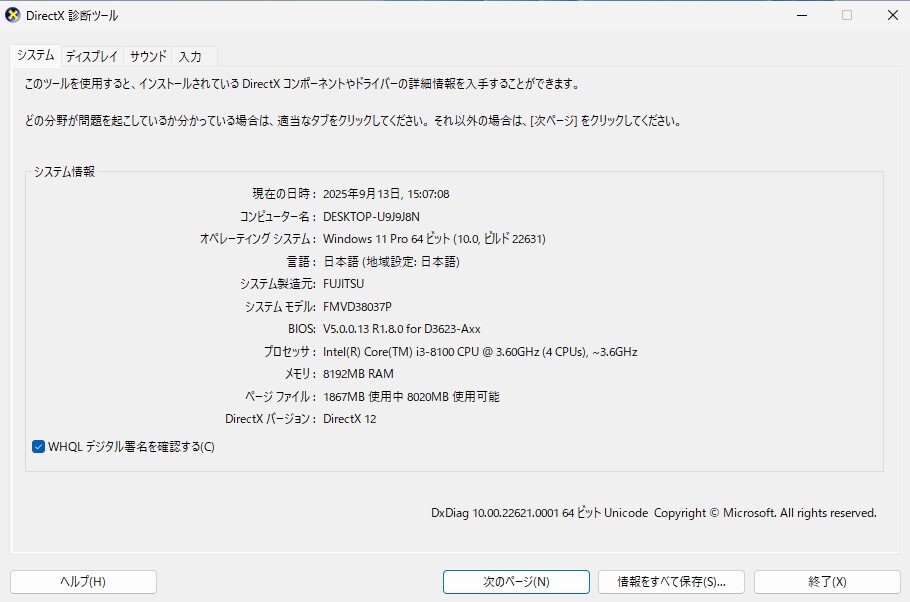Click the window title DirectX 診断ツール
The image size is (910, 602).
[x=72, y=16]
